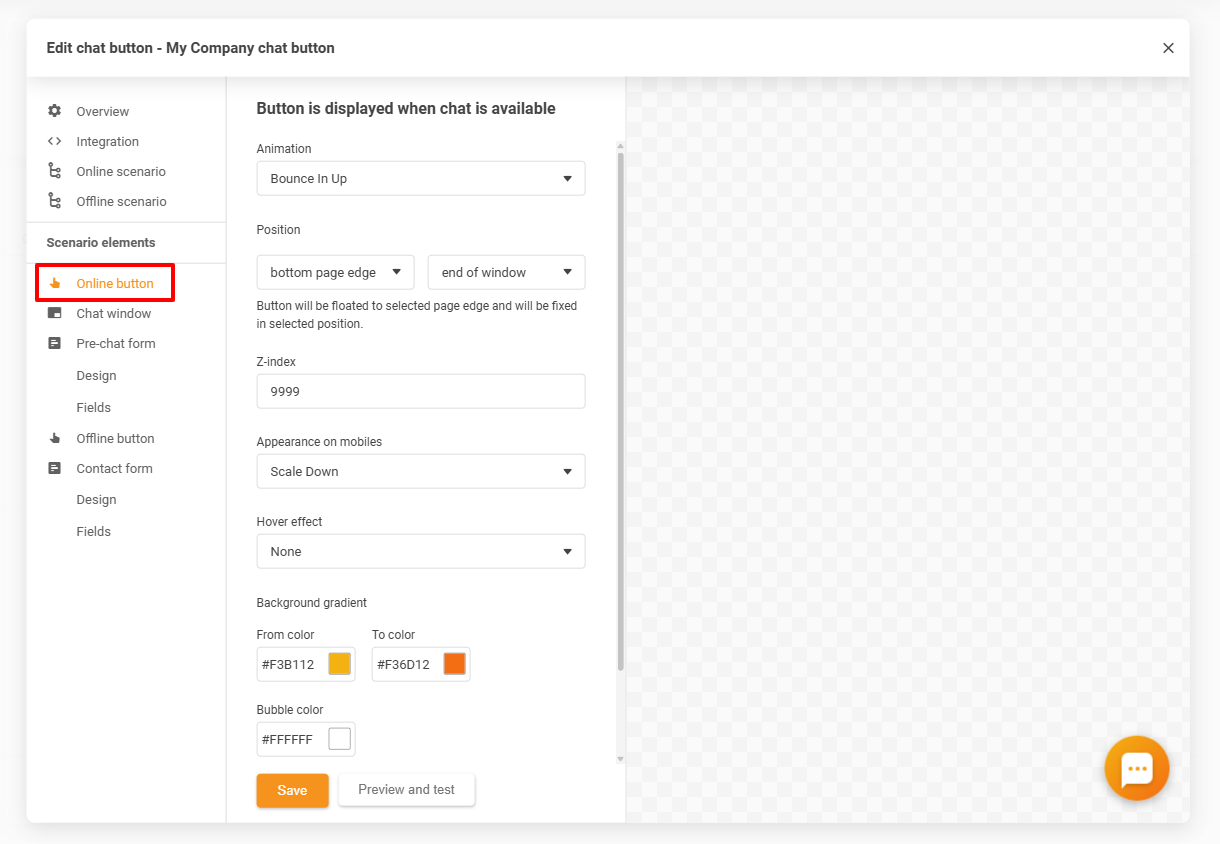
Task: Click the Online scenario branch icon
Action: tap(55, 171)
